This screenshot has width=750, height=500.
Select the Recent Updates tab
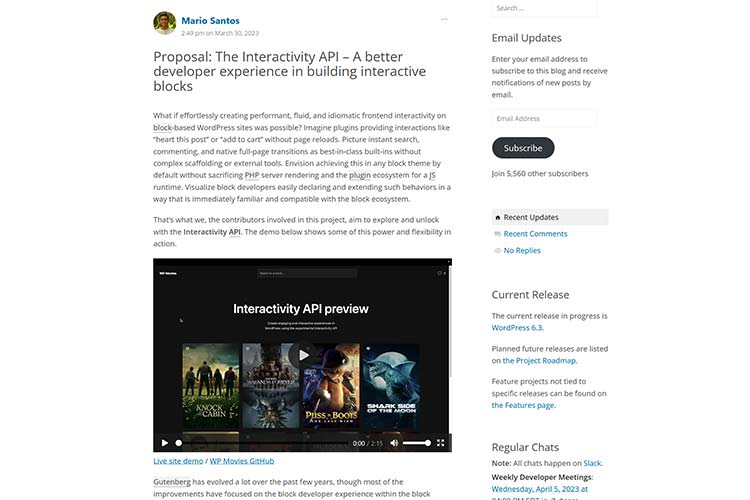coord(550,217)
